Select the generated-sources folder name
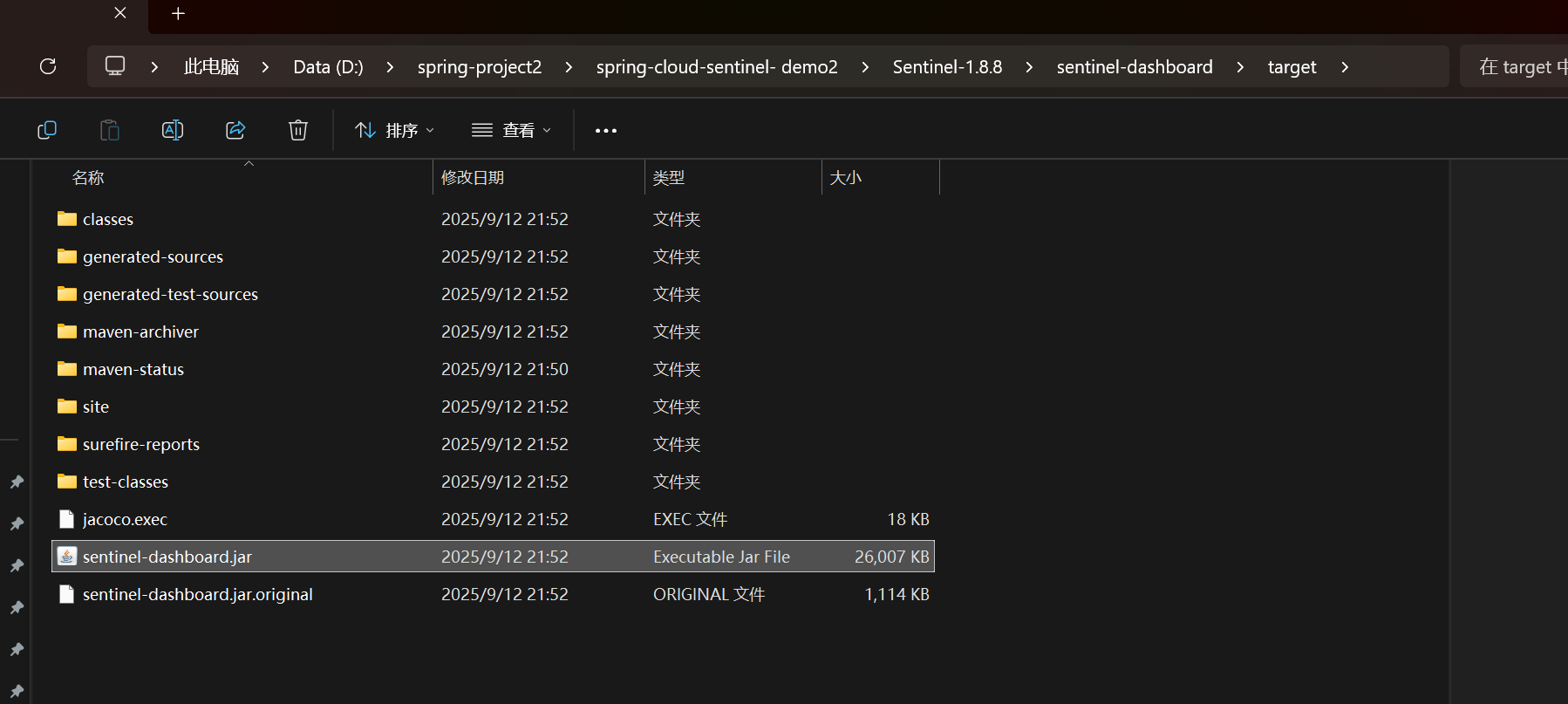This screenshot has height=704, width=1568. coord(153,256)
